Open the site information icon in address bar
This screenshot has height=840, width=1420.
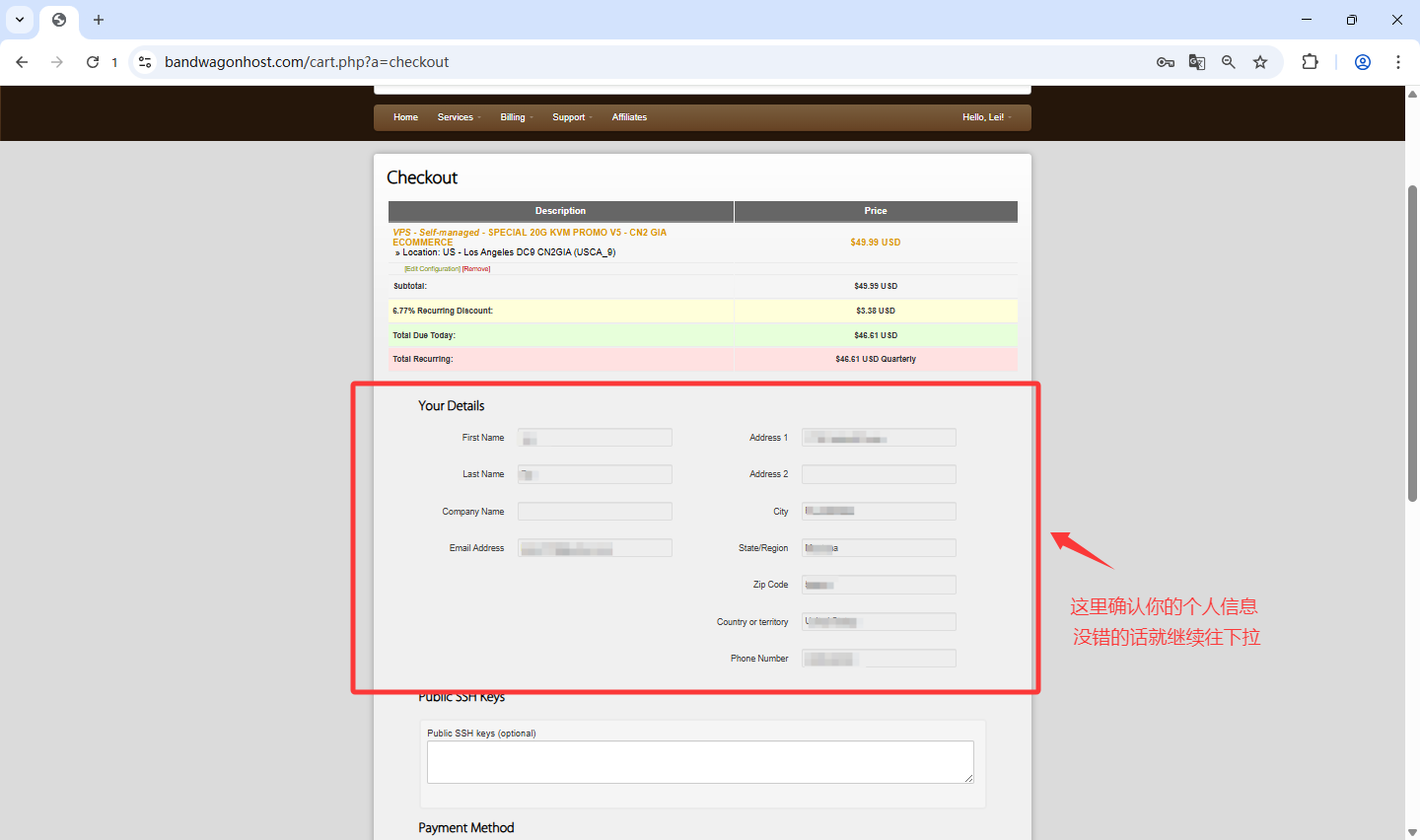(x=145, y=62)
